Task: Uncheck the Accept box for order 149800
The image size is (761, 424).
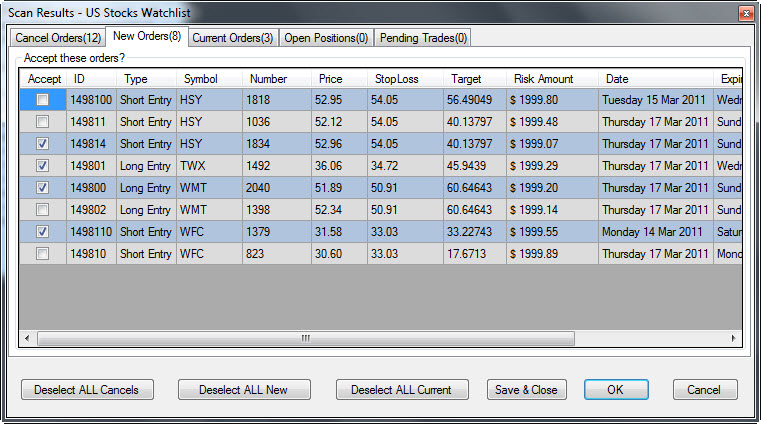Action: (43, 187)
